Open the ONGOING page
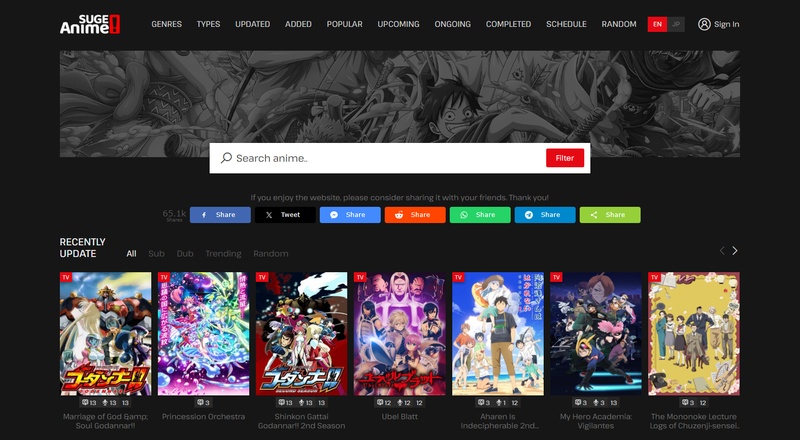 [x=453, y=24]
